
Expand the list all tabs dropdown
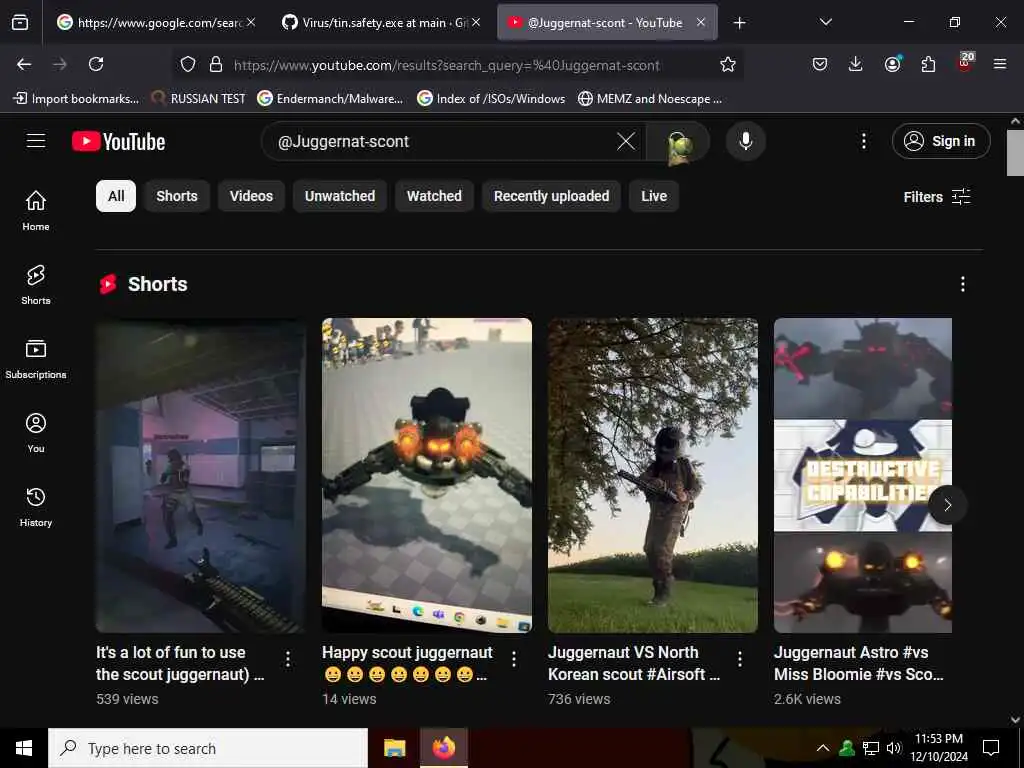[825, 22]
